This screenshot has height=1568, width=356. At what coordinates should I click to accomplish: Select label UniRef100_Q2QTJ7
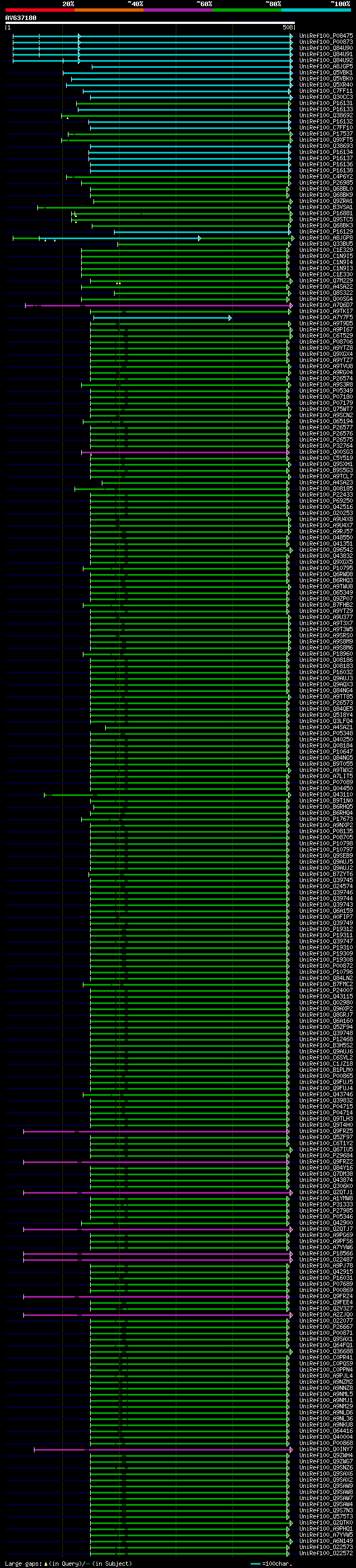326,1229
